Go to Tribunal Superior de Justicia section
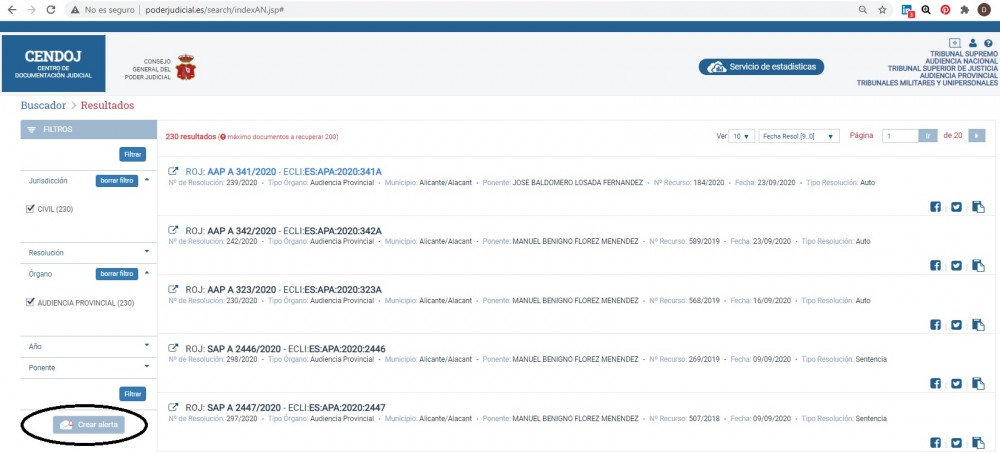 [x=942, y=68]
